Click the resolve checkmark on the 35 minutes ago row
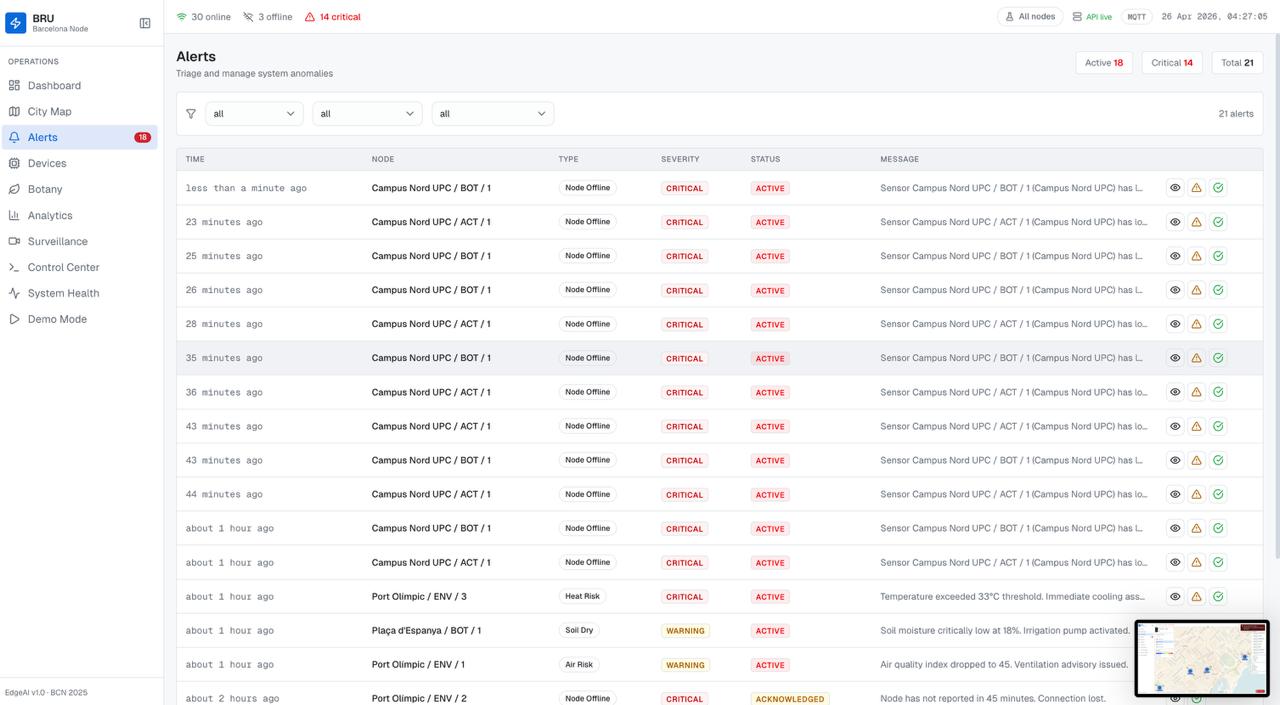 click(1218, 358)
